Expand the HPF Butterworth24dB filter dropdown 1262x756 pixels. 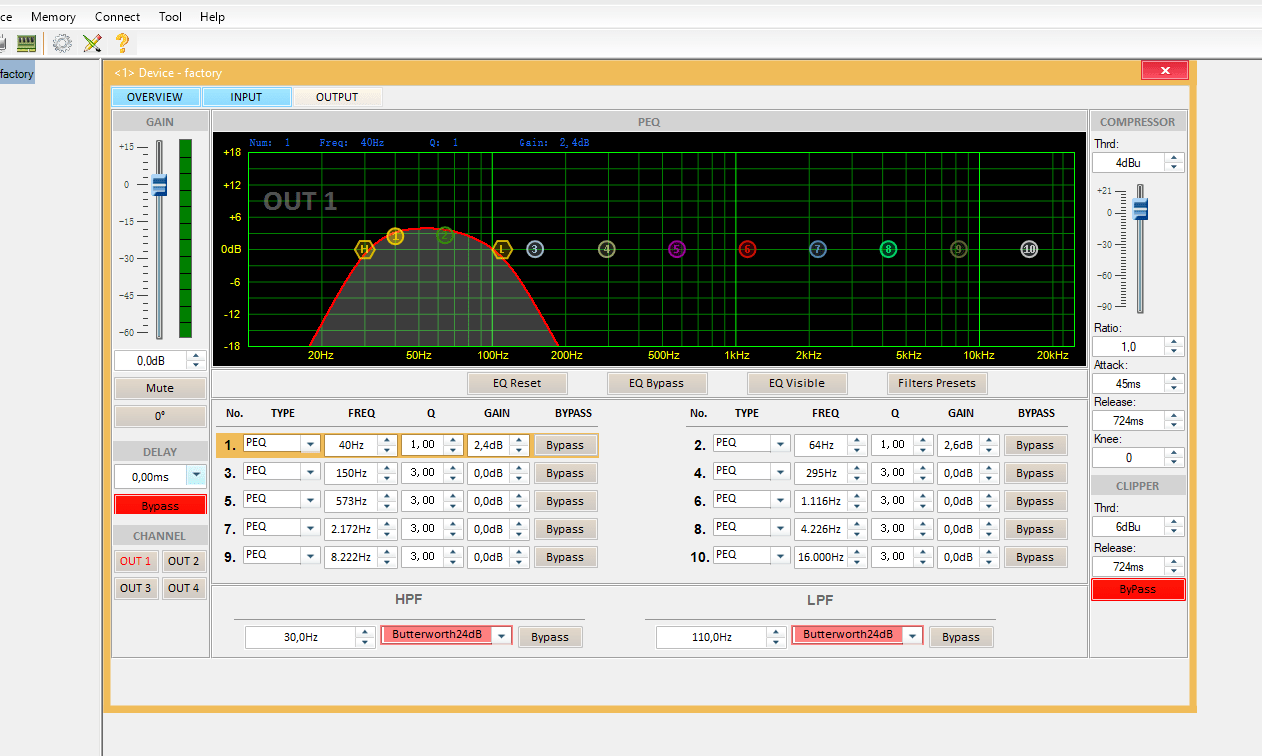click(x=502, y=636)
